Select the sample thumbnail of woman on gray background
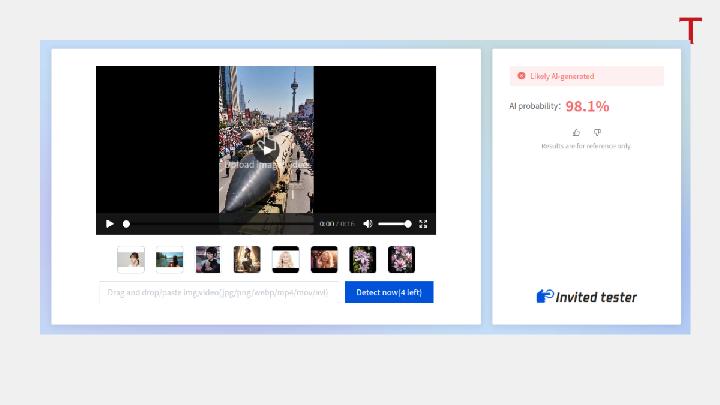The height and width of the screenshot is (405, 720). point(131,259)
